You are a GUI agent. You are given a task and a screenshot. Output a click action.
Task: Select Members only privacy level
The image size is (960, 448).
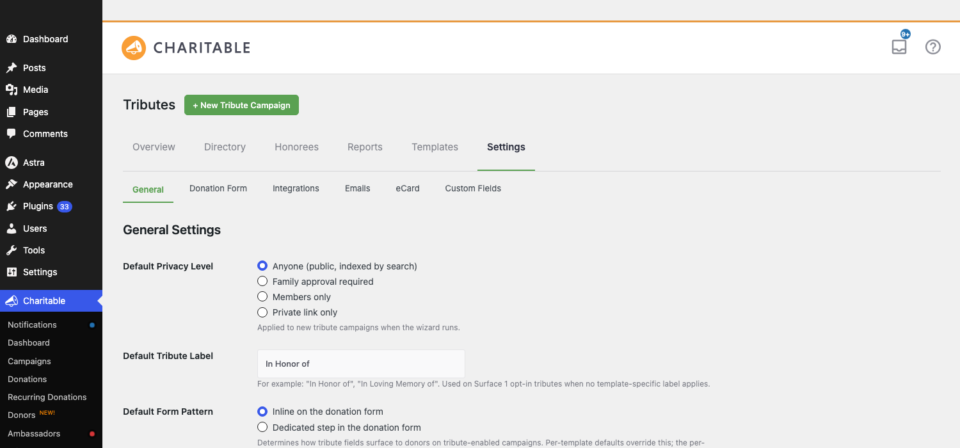pyautogui.click(x=262, y=297)
